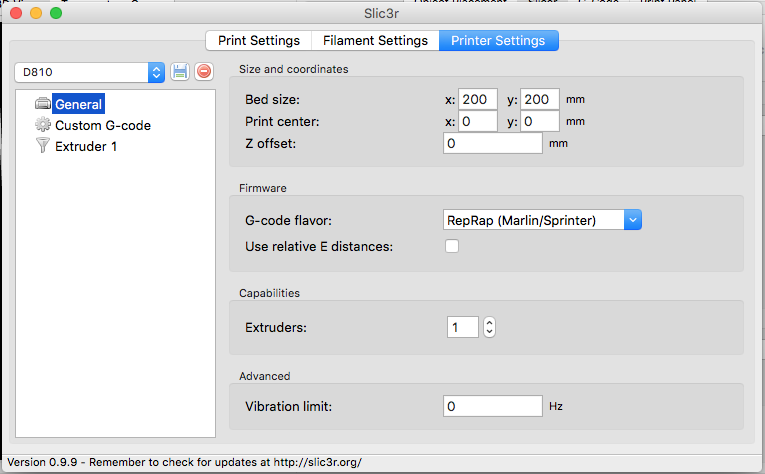765x474 pixels.
Task: Click the General printer icon in sidebar
Action: [x=42, y=104]
